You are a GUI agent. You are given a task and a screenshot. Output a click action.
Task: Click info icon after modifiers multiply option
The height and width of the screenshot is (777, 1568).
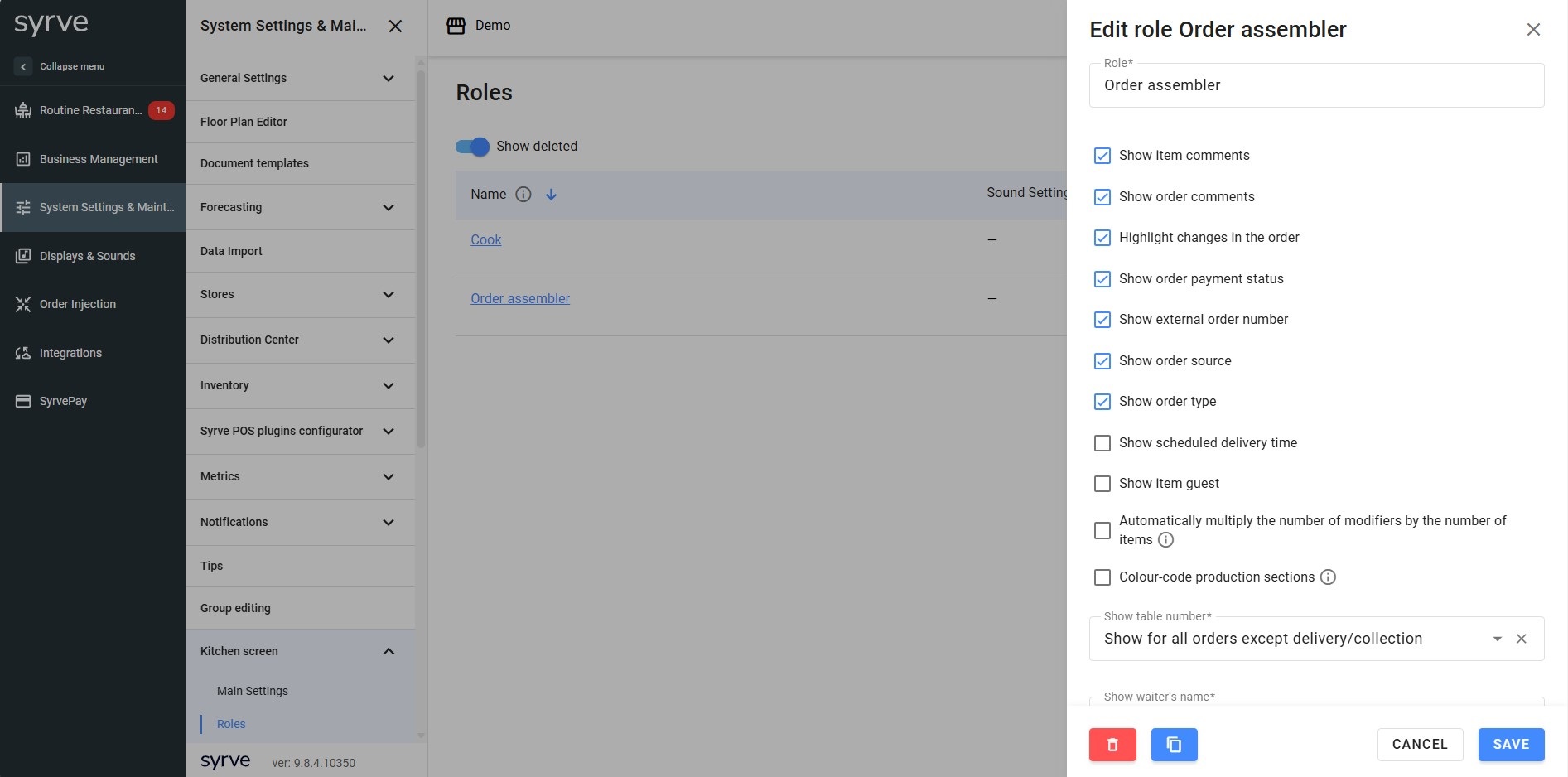coord(1165,540)
